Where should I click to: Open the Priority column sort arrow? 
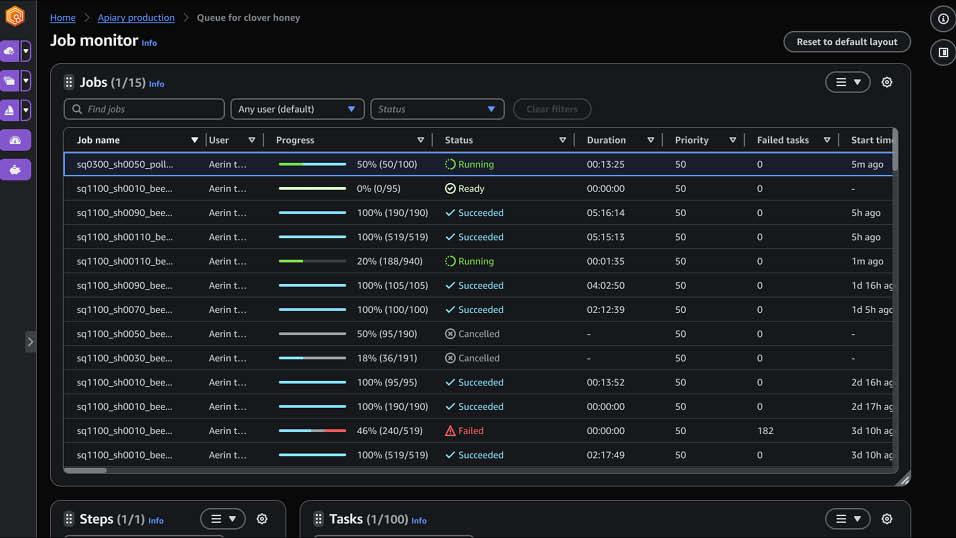click(733, 140)
